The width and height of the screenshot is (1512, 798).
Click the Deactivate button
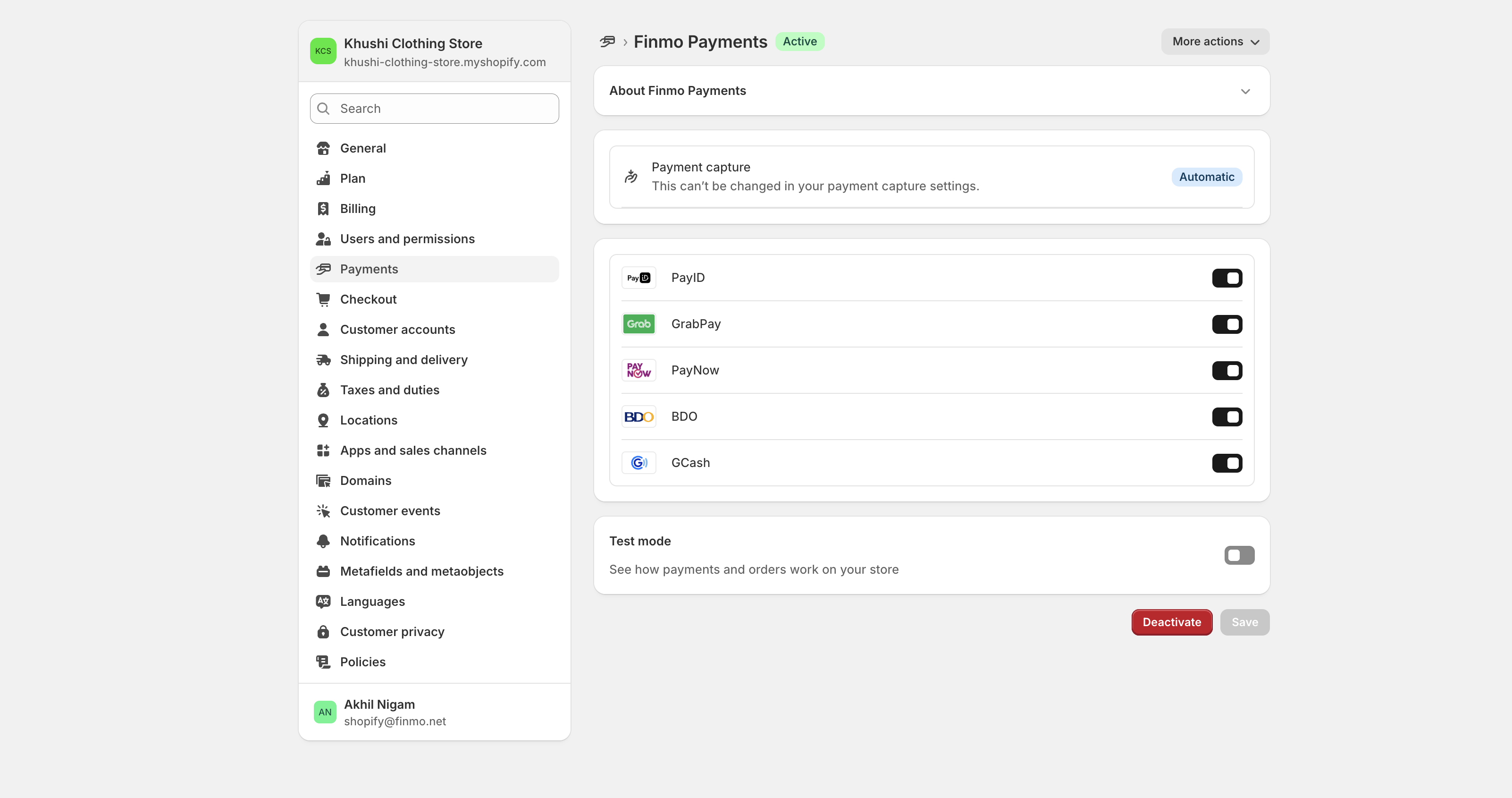tap(1172, 622)
